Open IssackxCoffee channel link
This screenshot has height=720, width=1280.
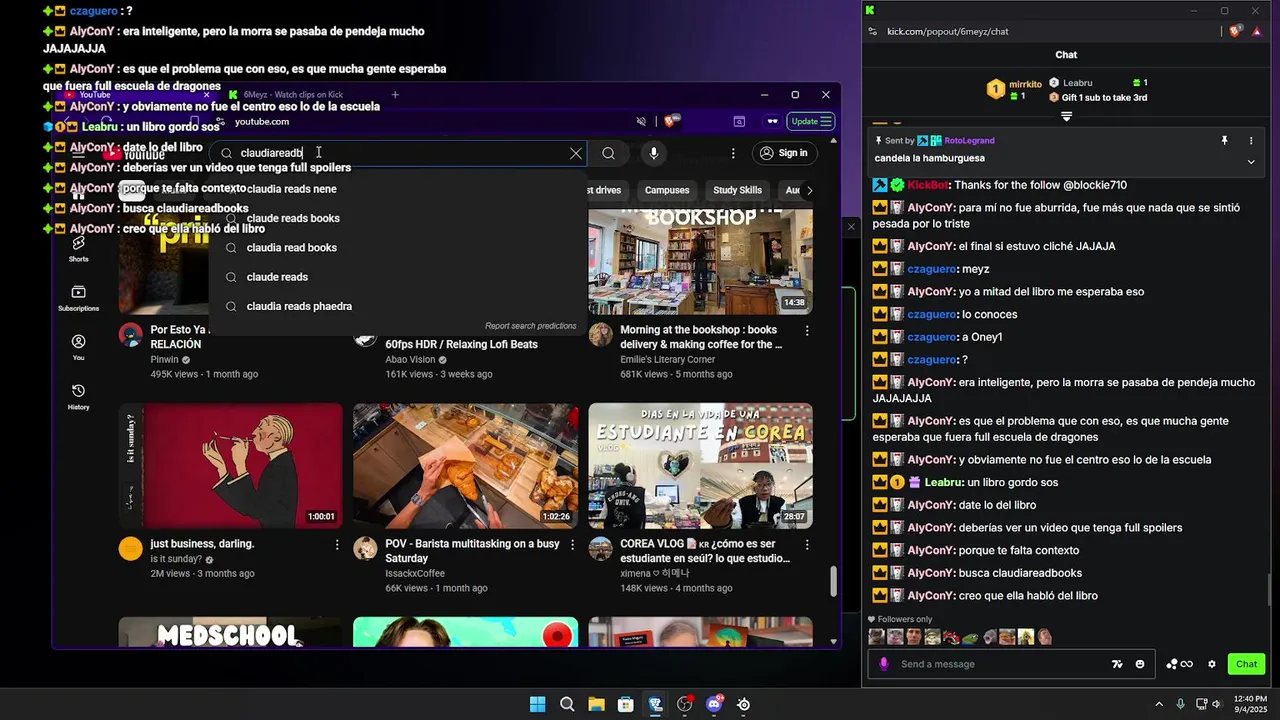point(415,574)
